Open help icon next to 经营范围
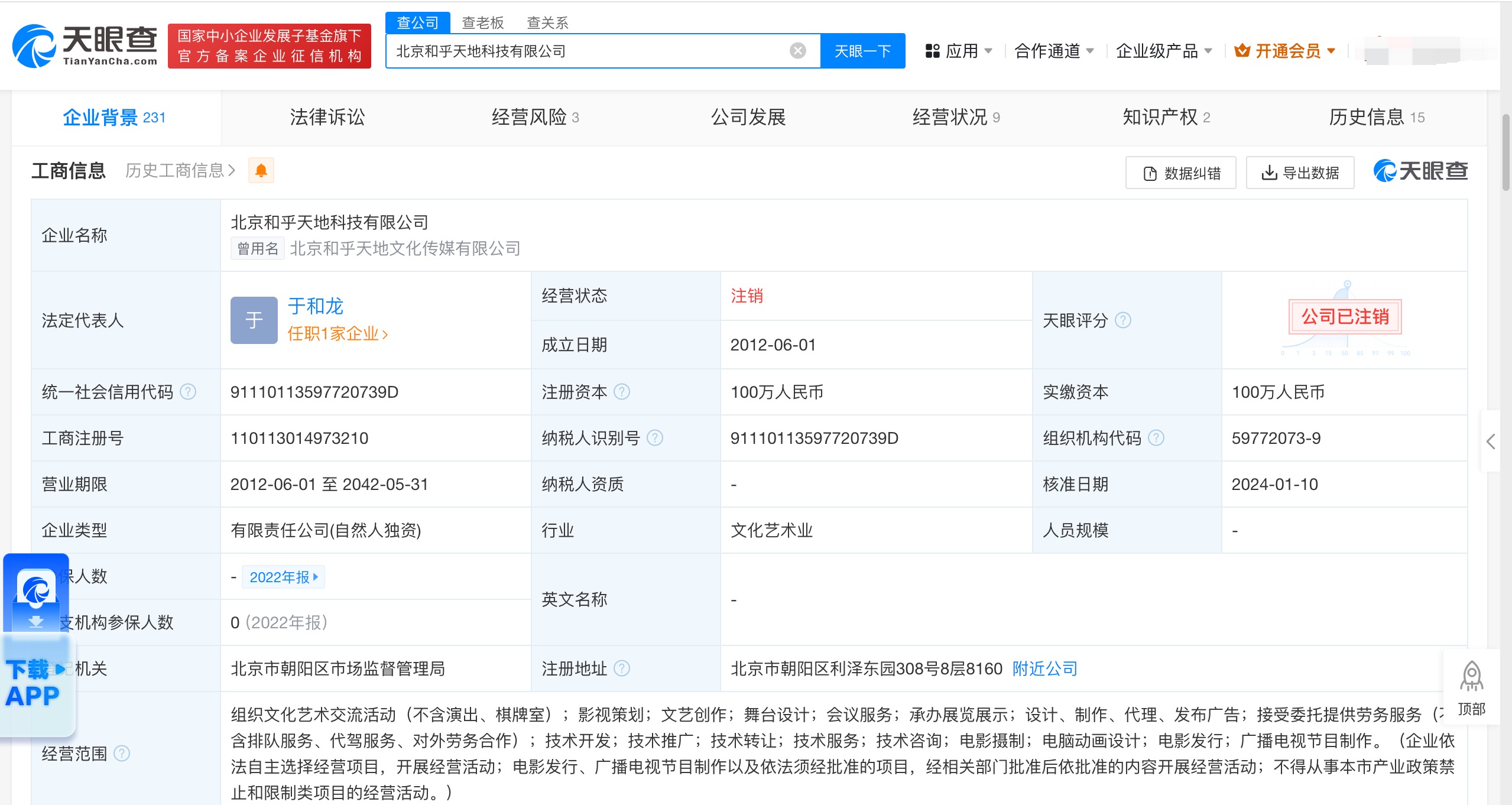Screen dimensions: 1512x805 [122, 754]
